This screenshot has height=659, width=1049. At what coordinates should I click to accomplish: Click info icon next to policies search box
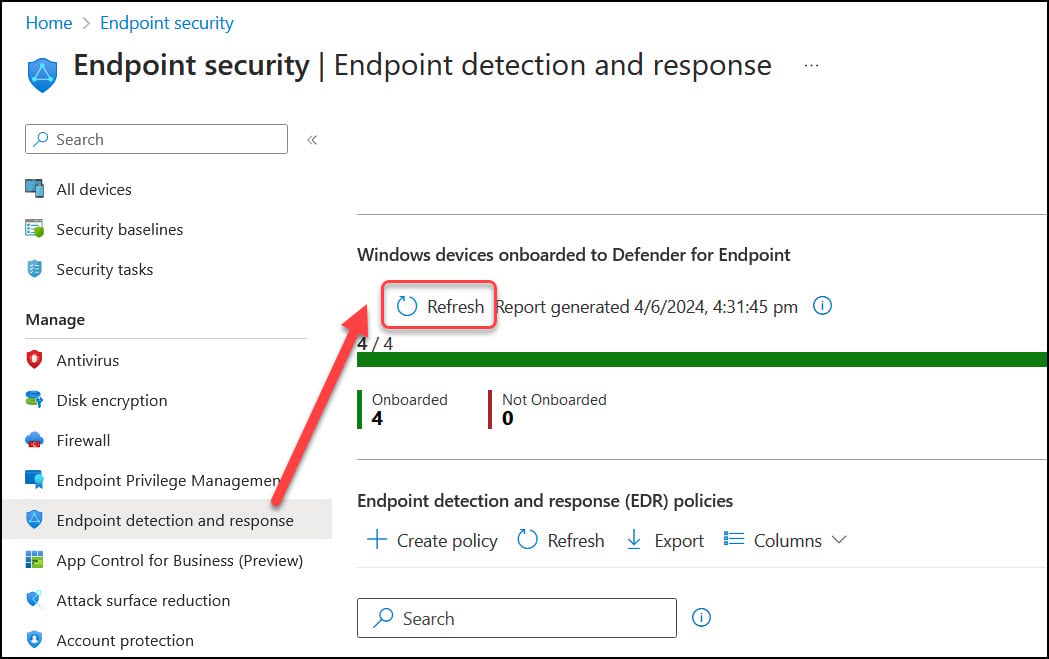pyautogui.click(x=701, y=617)
